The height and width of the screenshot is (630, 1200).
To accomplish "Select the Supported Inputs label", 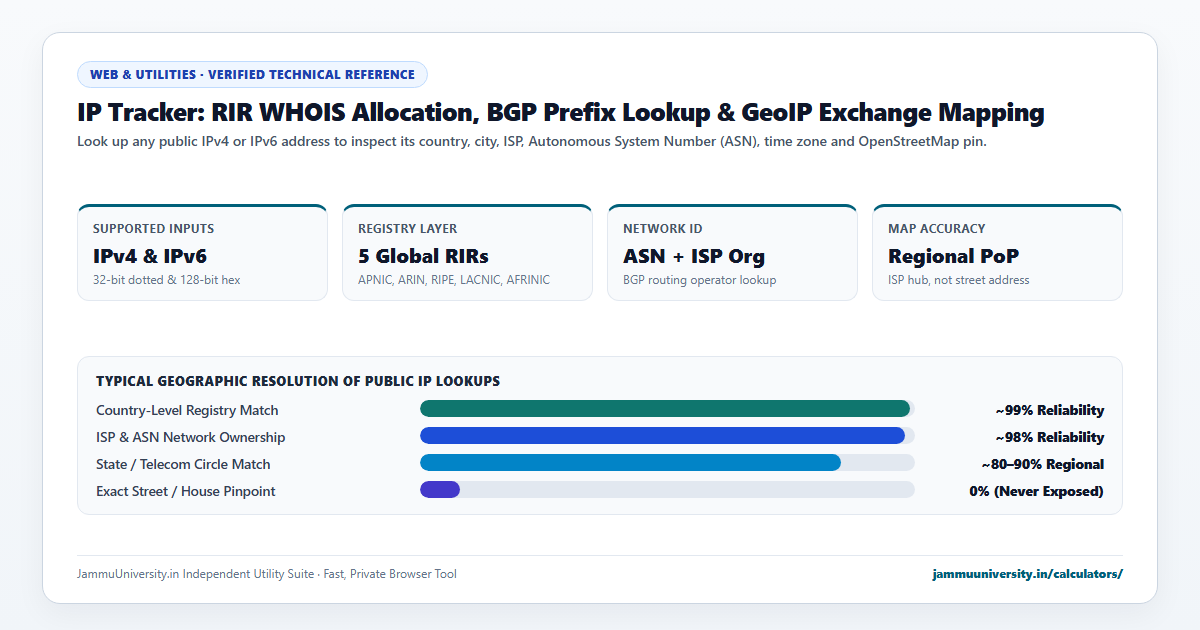I will (153, 229).
